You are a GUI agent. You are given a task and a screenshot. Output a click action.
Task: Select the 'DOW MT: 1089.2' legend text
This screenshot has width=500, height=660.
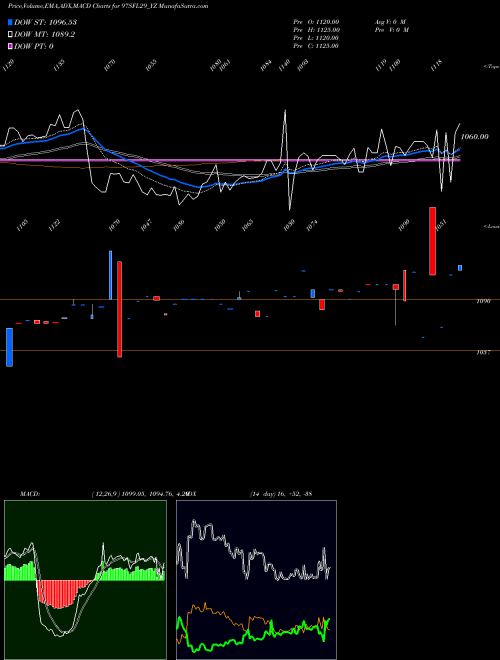tap(45, 34)
